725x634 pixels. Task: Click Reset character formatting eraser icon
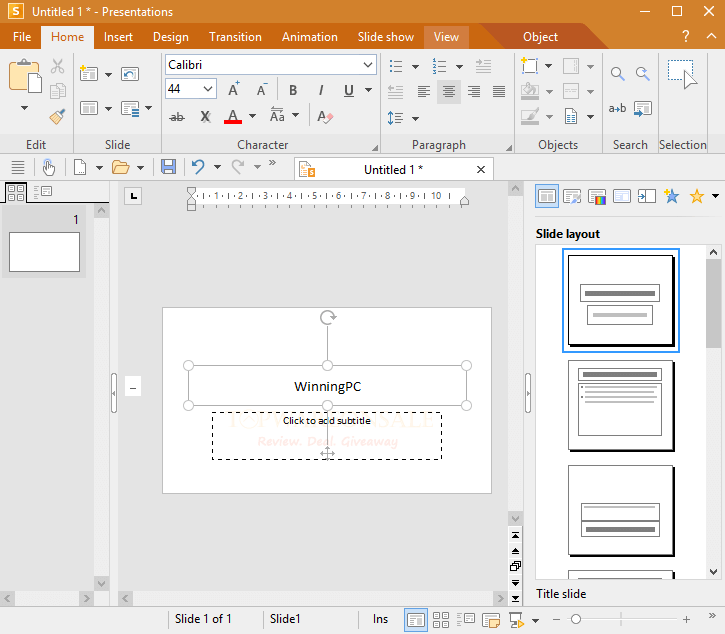coord(325,117)
